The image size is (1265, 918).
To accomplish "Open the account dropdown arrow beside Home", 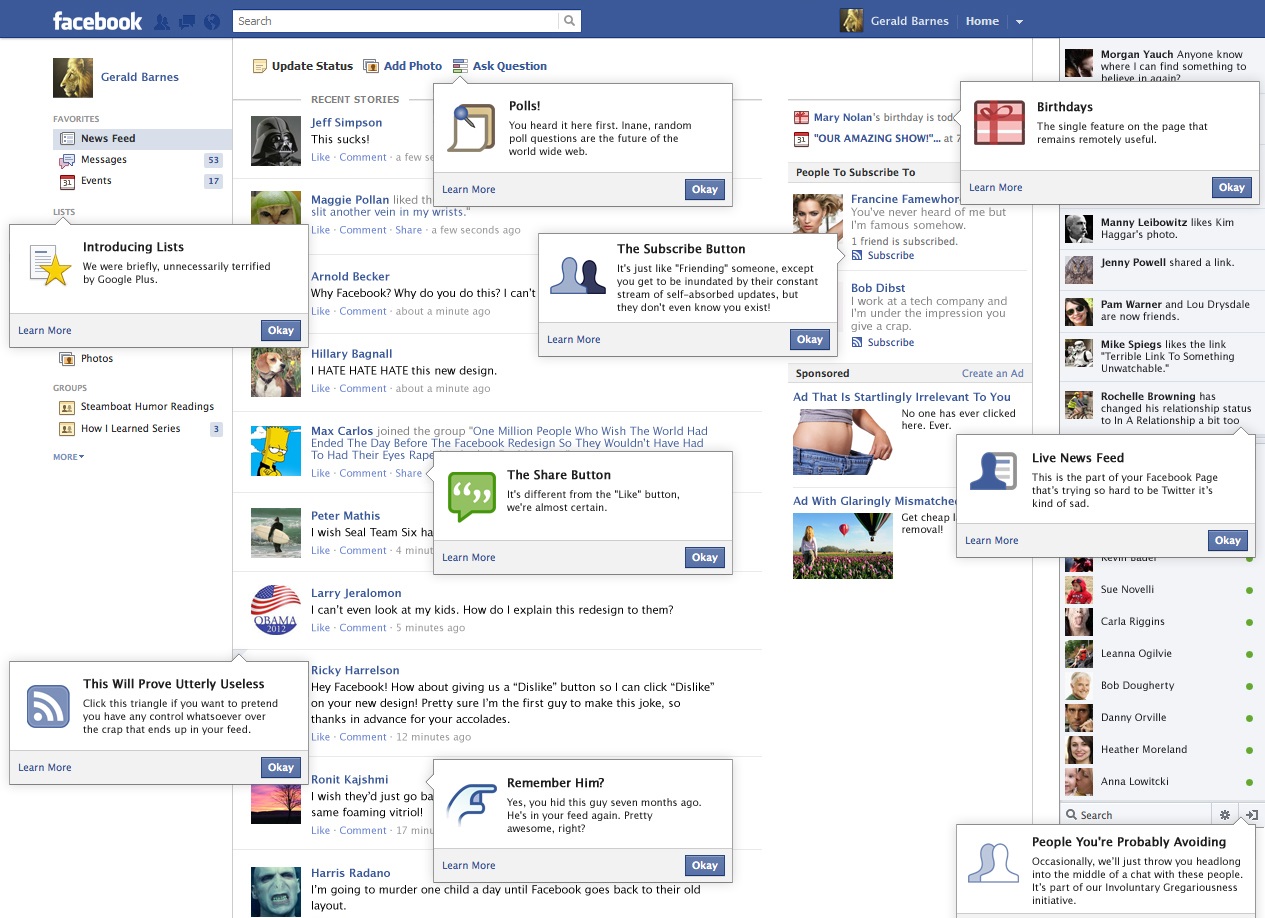I will click(x=1019, y=21).
